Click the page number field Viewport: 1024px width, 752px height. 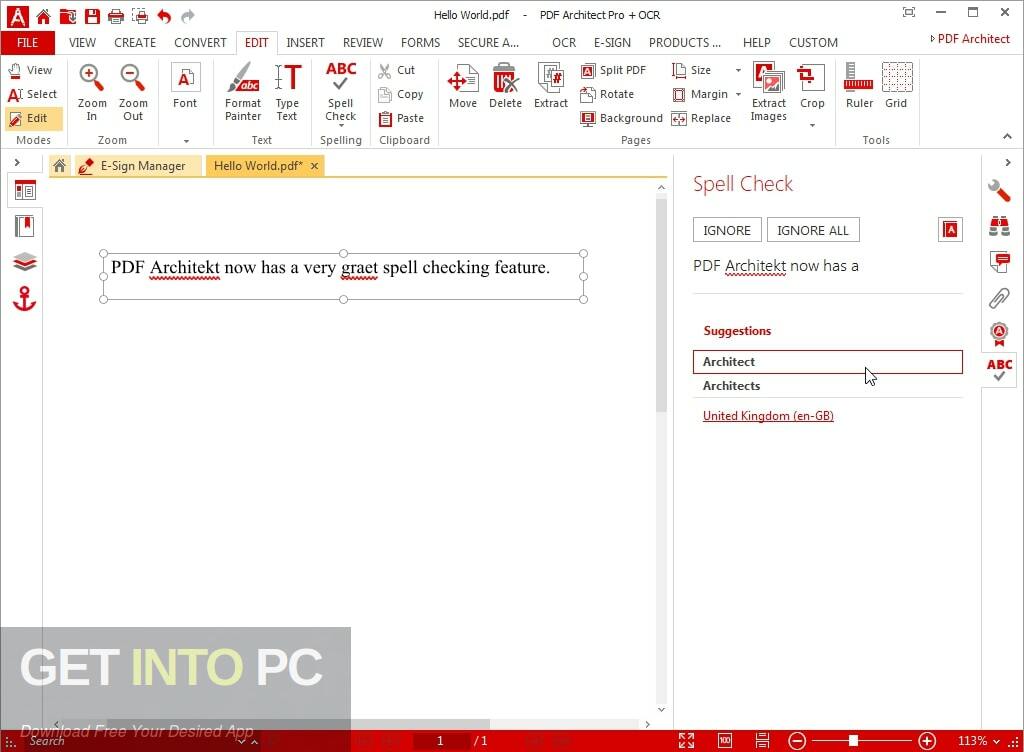point(440,740)
